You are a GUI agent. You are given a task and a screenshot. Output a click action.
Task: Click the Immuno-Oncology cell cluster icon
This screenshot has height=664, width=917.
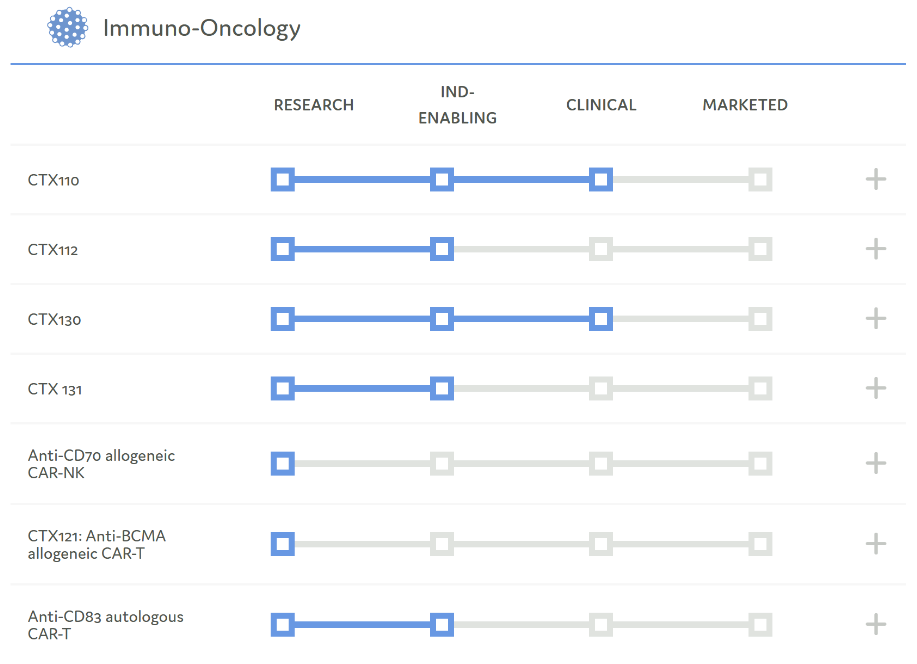click(x=68, y=28)
